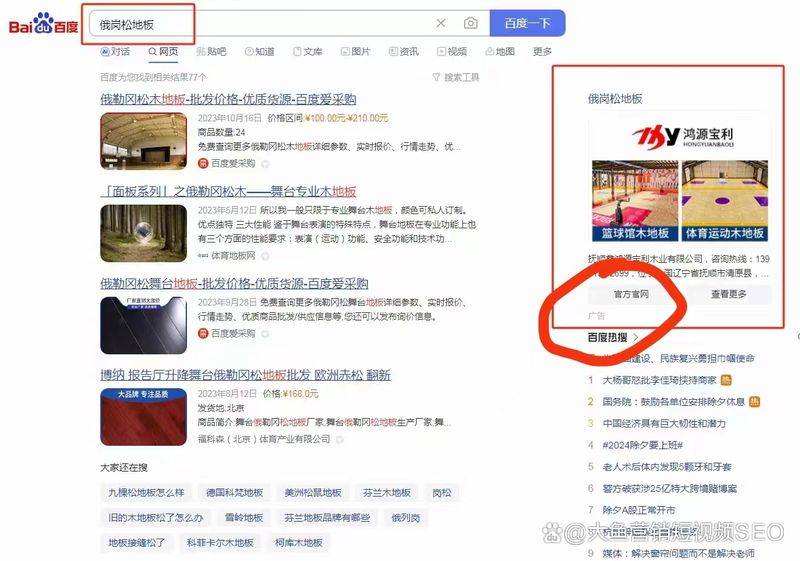Click the gymnasium hall thumbnail of the first result
Viewport: 800px width, 561px height.
[143, 141]
